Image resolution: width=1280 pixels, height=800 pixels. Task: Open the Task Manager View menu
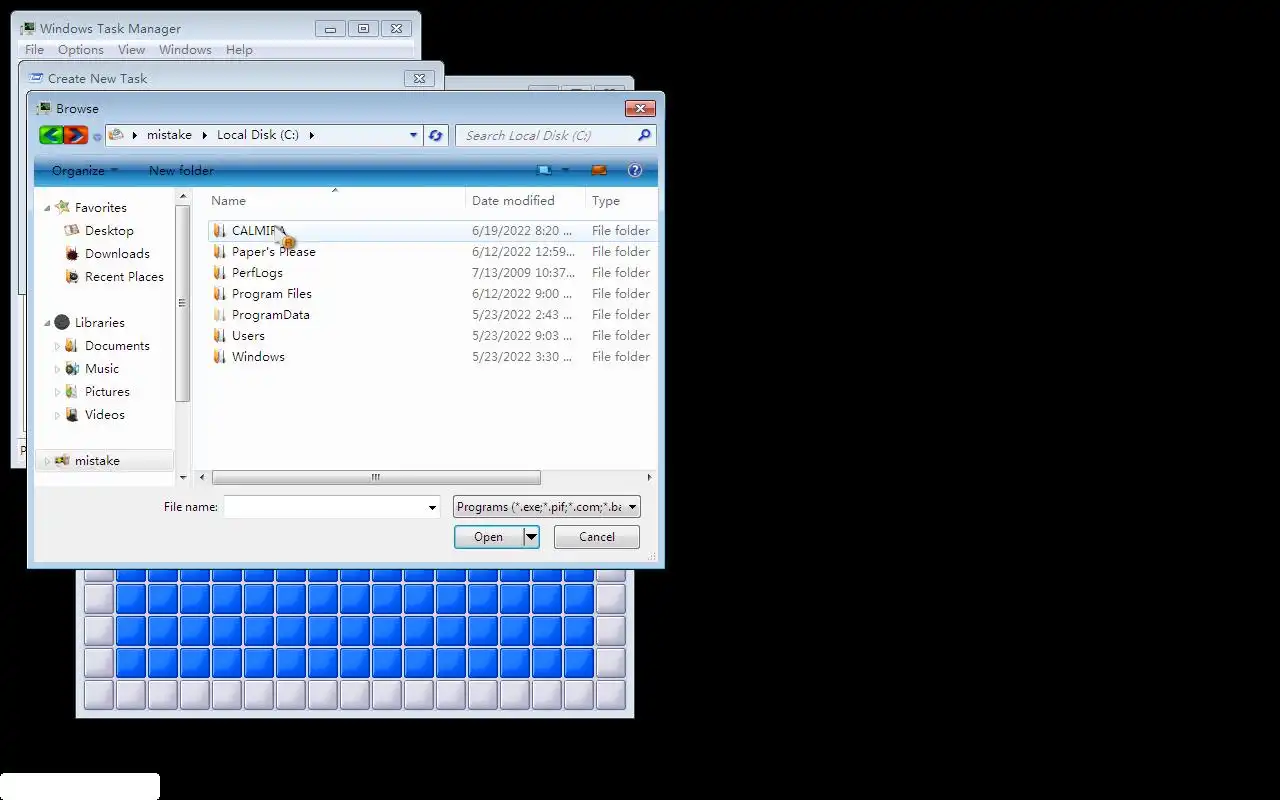[132, 49]
